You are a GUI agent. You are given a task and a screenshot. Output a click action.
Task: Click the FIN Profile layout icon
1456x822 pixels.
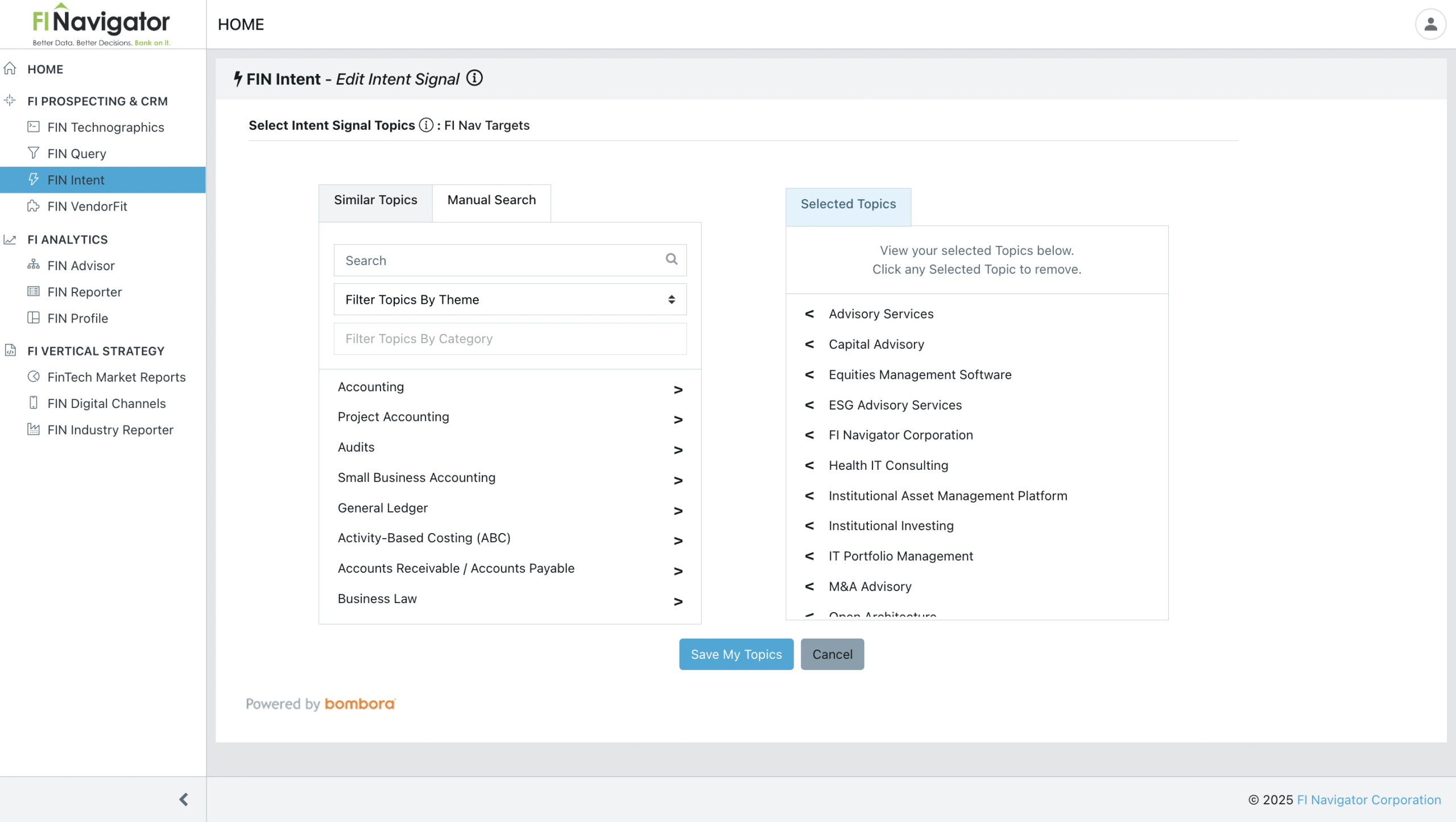pyautogui.click(x=34, y=317)
